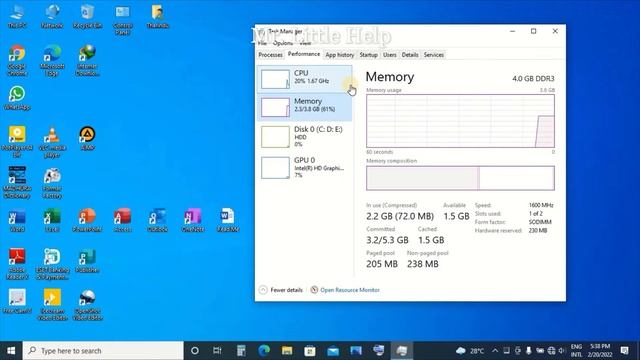Select the Microsoft Edge desktop icon
Viewport: 640px width, 360px height.
coord(52,61)
